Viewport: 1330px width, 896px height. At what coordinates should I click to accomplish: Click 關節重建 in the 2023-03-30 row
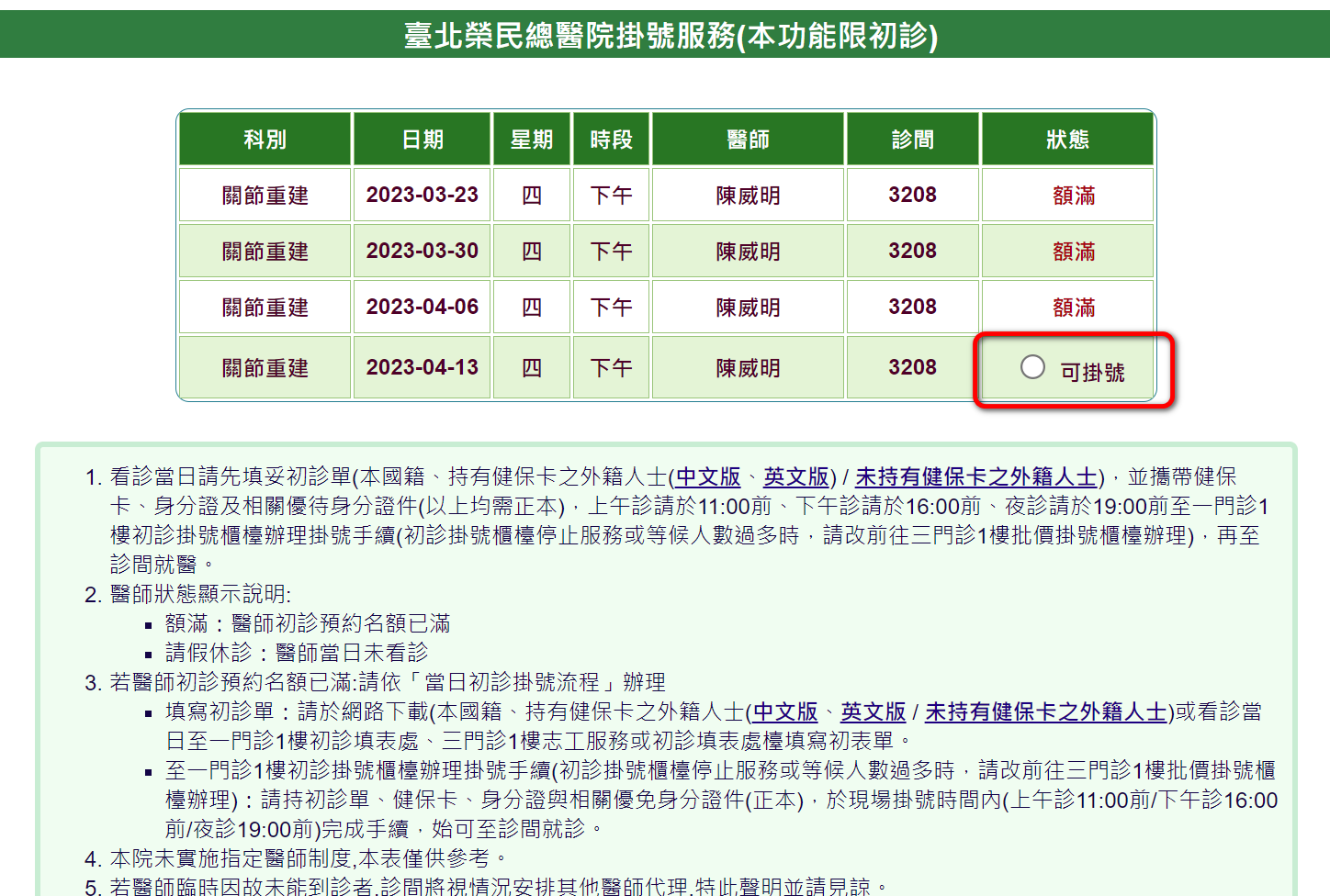265,252
